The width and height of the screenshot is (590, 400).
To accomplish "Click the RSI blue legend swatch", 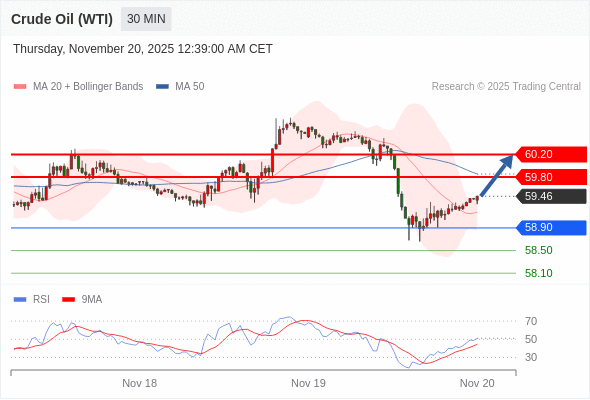I will pos(20,300).
